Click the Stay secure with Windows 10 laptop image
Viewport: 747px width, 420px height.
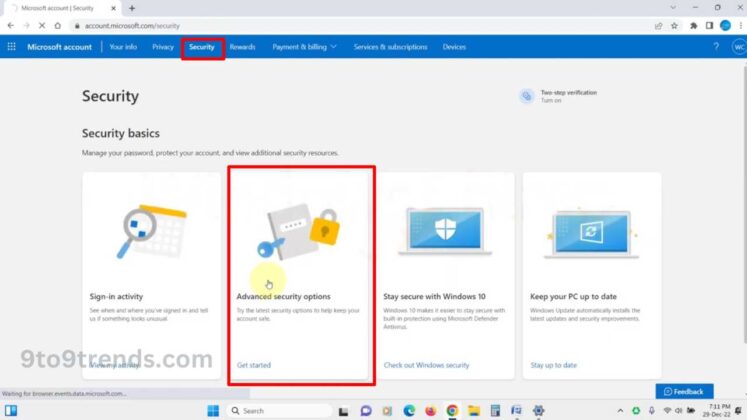pos(445,231)
